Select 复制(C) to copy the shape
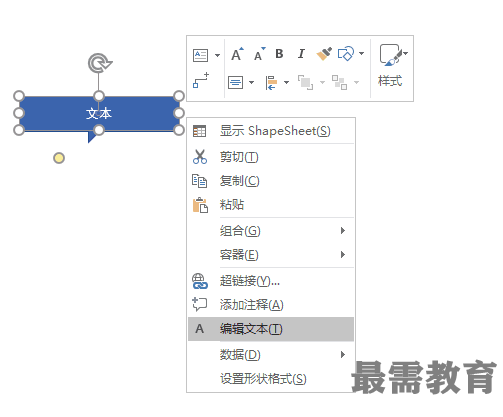 (271, 181)
